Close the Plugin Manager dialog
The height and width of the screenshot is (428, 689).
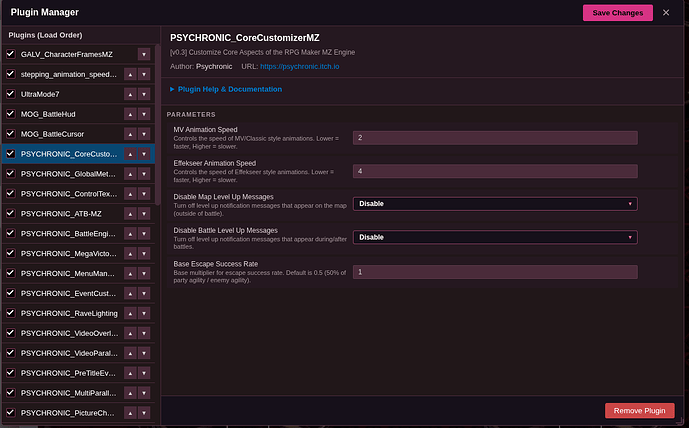click(666, 13)
